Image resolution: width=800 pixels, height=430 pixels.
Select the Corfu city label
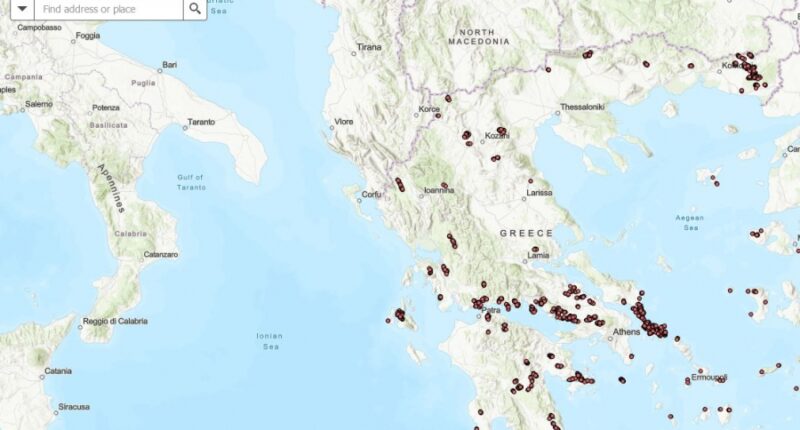tap(372, 194)
